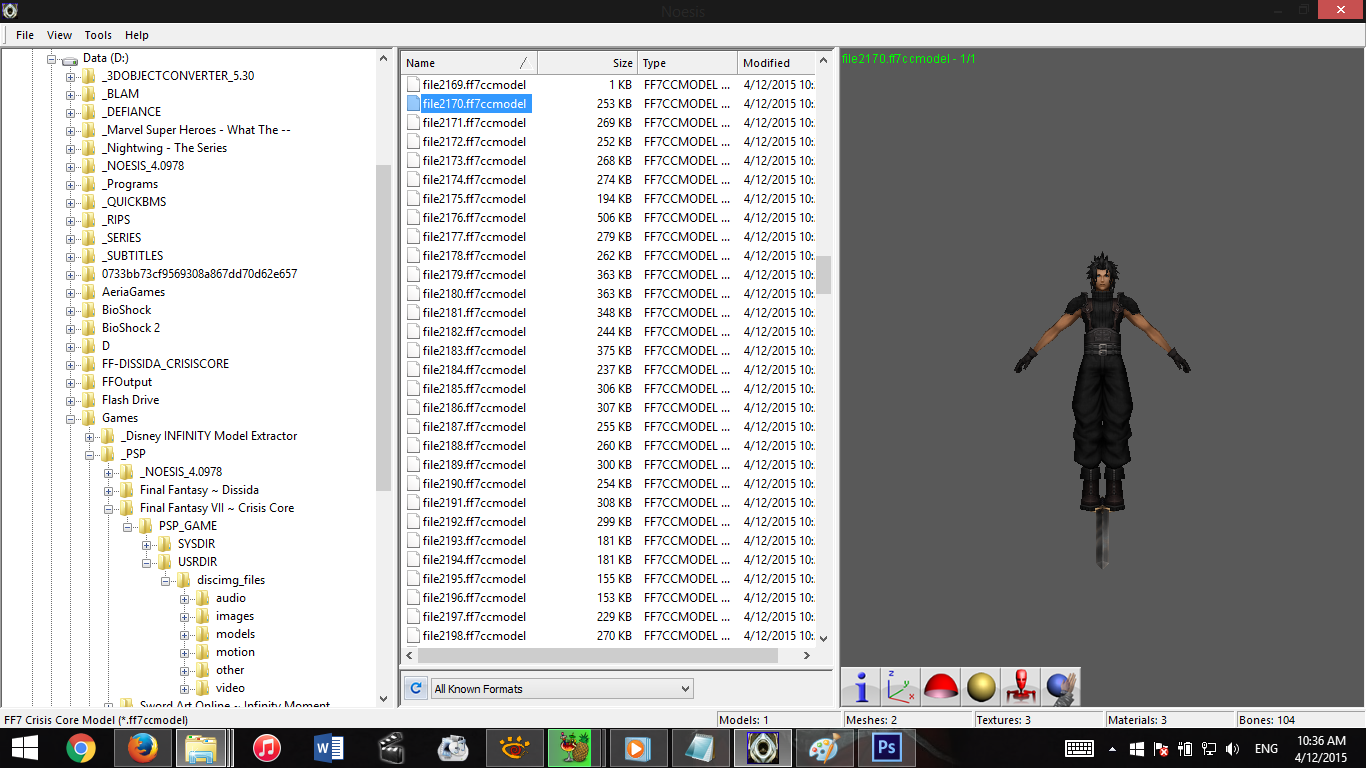Open iTunes from the taskbar
Image resolution: width=1366 pixels, height=768 pixels.
coord(267,748)
